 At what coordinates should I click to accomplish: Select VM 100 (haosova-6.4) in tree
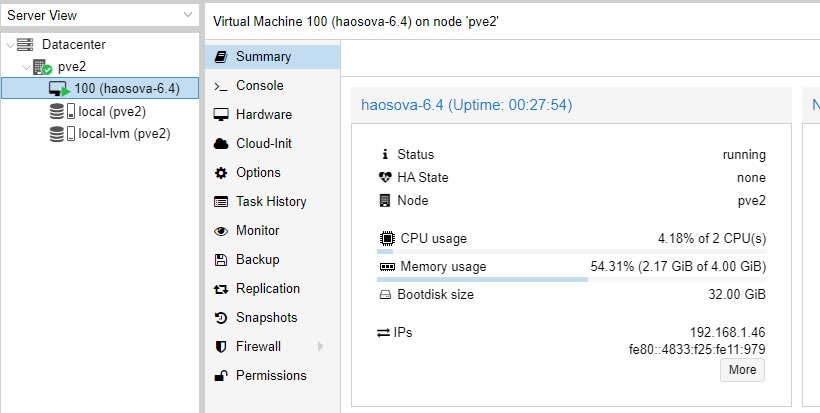pos(100,88)
